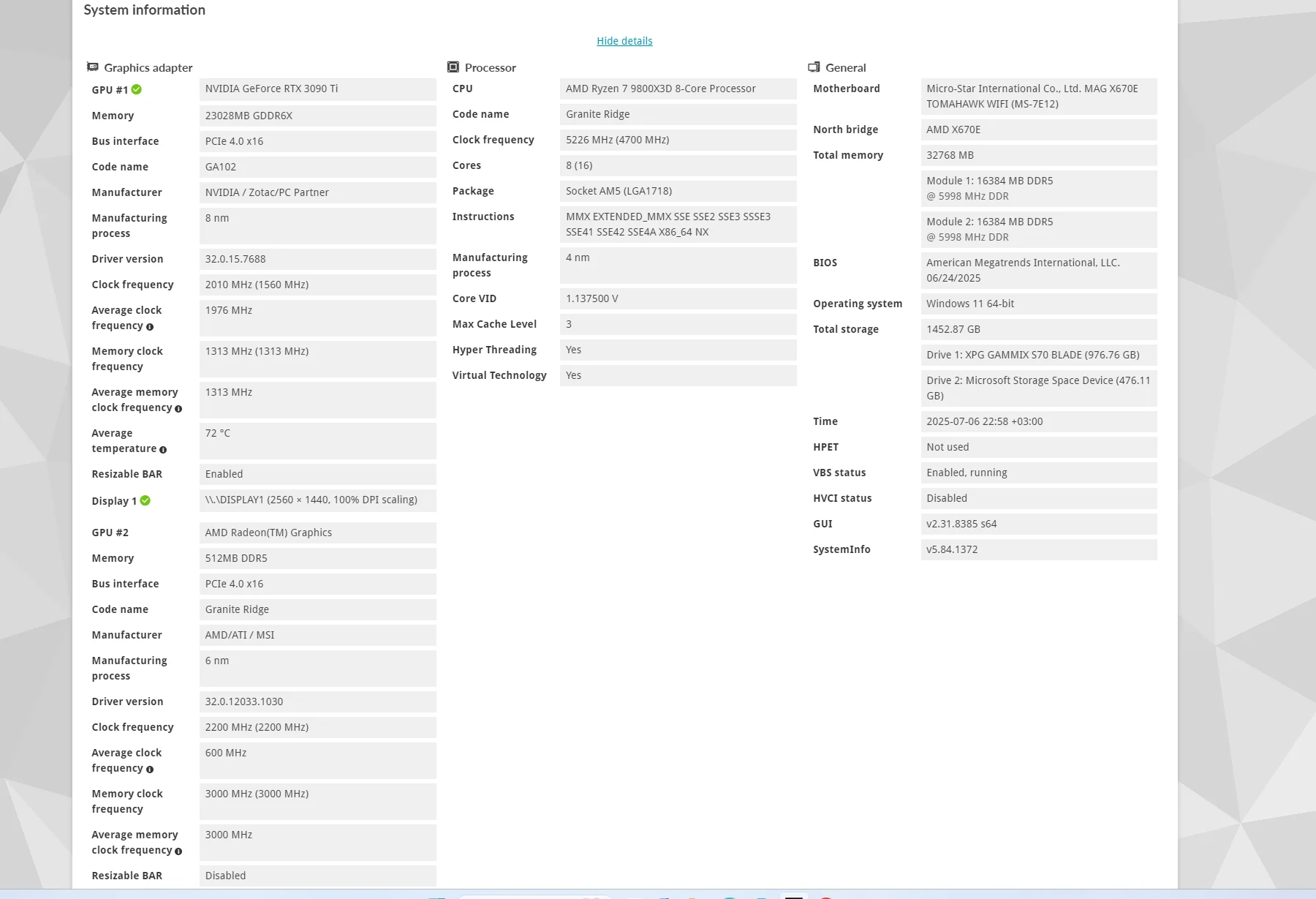Click the 72 °C temperature value
The height and width of the screenshot is (899, 1316).
(x=318, y=440)
